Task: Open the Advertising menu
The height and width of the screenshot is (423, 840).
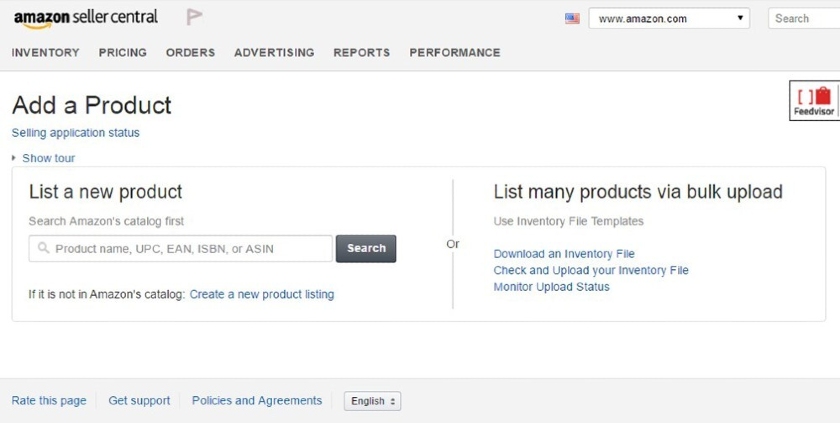Action: [274, 52]
